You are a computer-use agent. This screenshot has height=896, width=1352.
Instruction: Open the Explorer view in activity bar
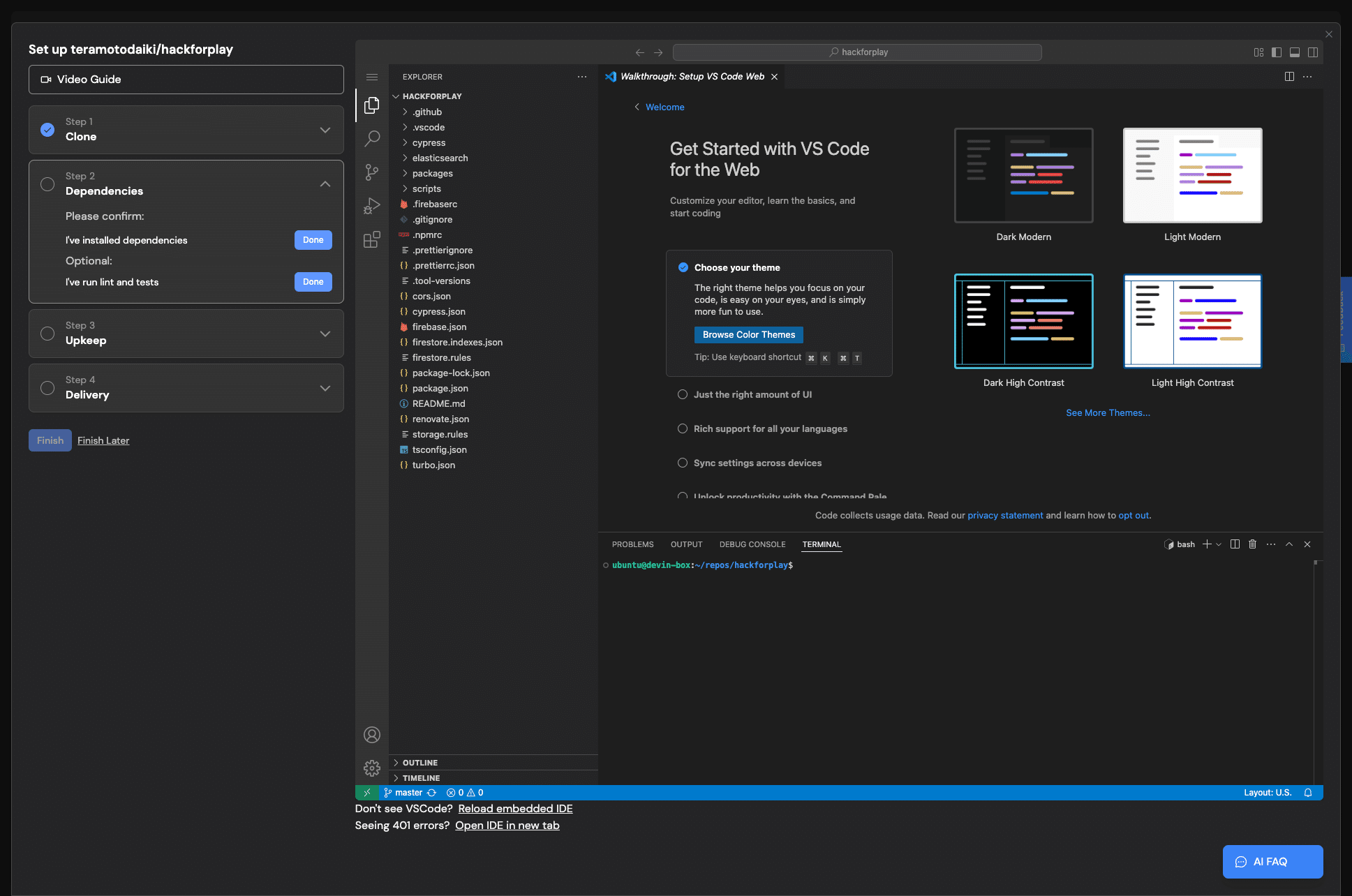(x=372, y=105)
